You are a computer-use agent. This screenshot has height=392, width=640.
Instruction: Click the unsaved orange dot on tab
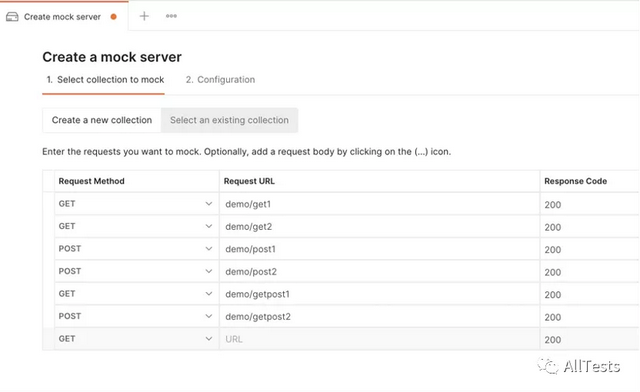(x=113, y=17)
